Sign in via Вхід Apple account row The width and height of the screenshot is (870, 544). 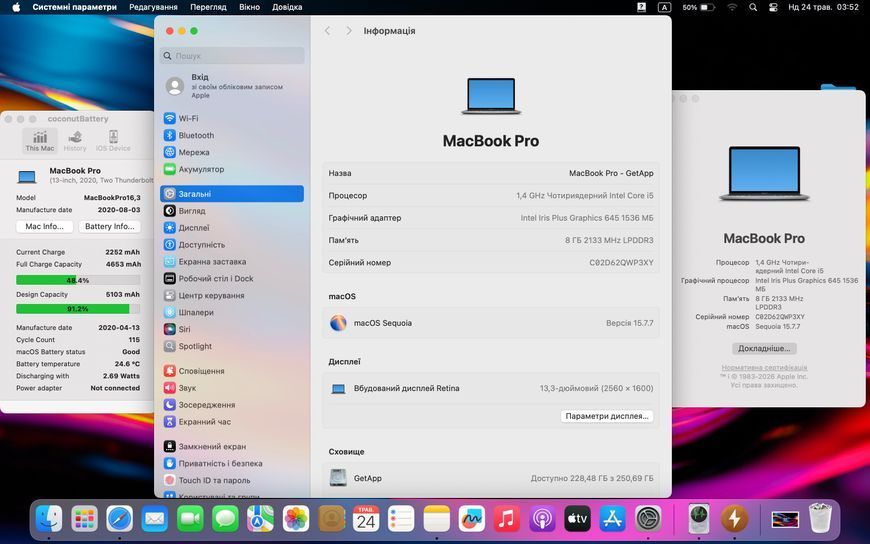click(232, 86)
